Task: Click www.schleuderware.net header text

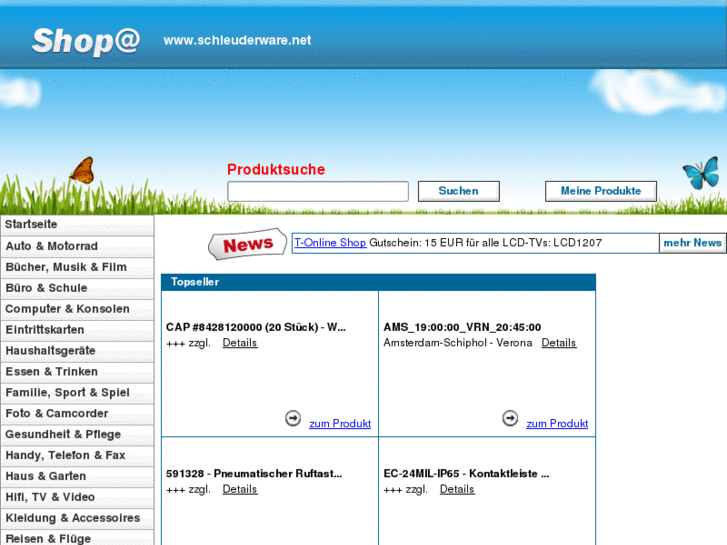Action: coord(237,40)
